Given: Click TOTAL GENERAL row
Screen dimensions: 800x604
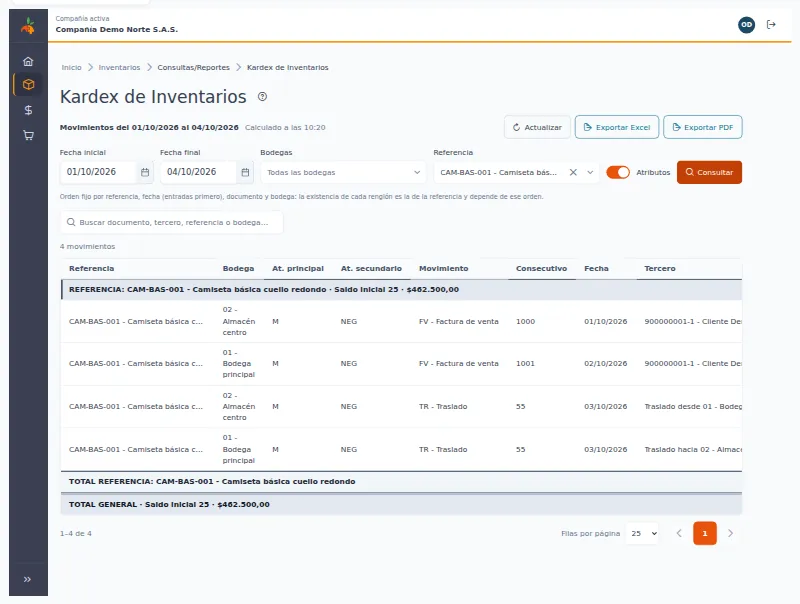Looking at the screenshot, I should tap(402, 505).
